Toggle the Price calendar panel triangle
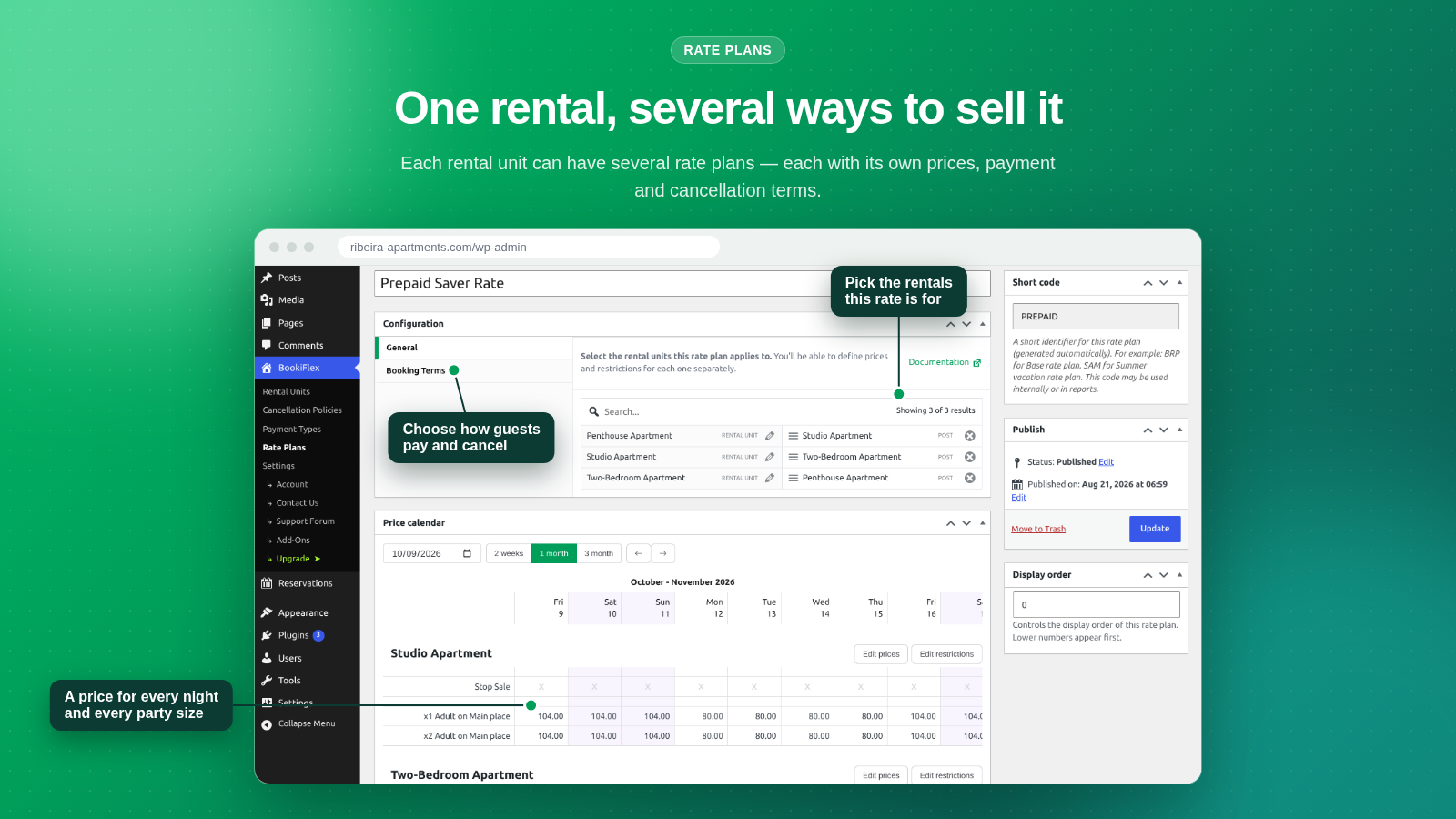 [983, 523]
